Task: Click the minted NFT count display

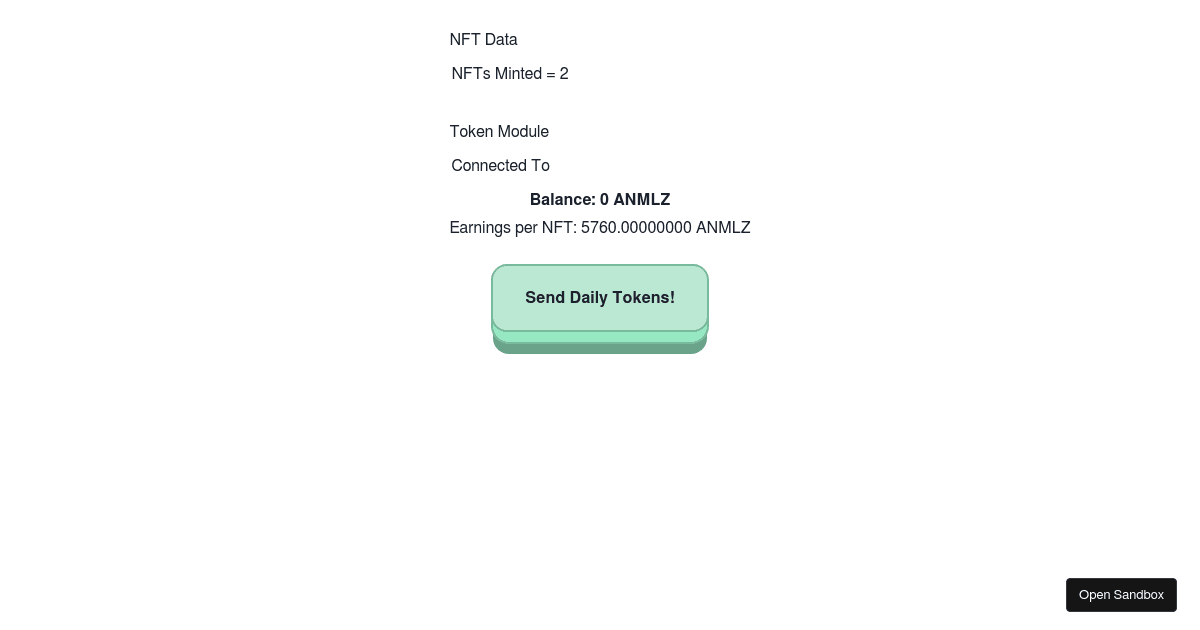Action: [x=510, y=74]
